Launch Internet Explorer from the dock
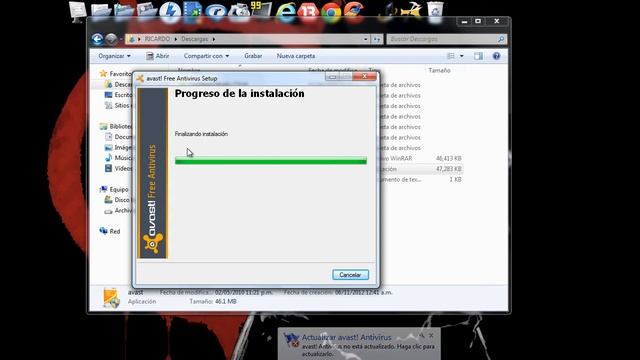Viewport: 640px width, 360px height. click(285, 11)
